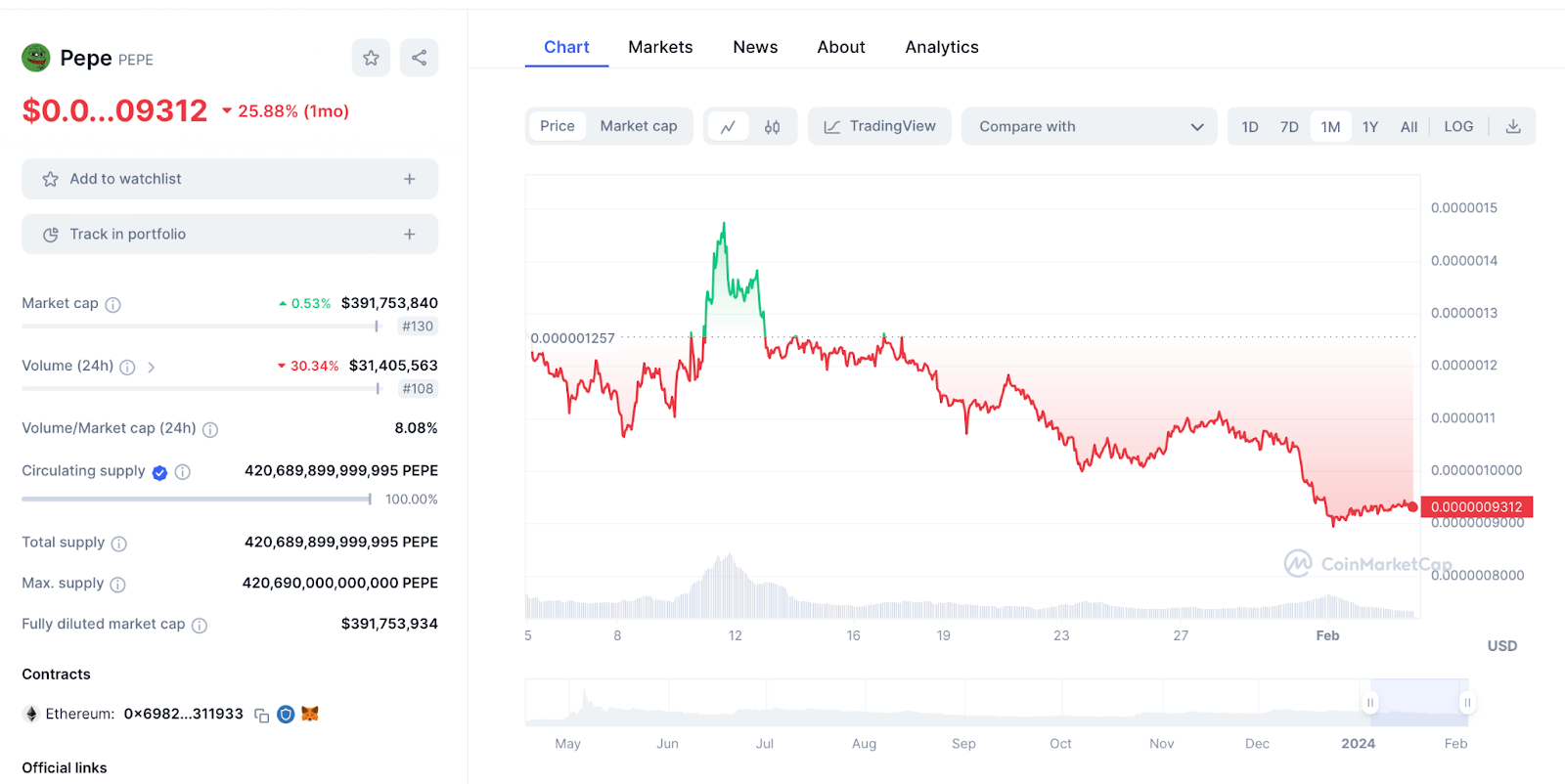Select the Market cap chart toggle
Viewport: 1565px width, 784px height.
coord(639,126)
